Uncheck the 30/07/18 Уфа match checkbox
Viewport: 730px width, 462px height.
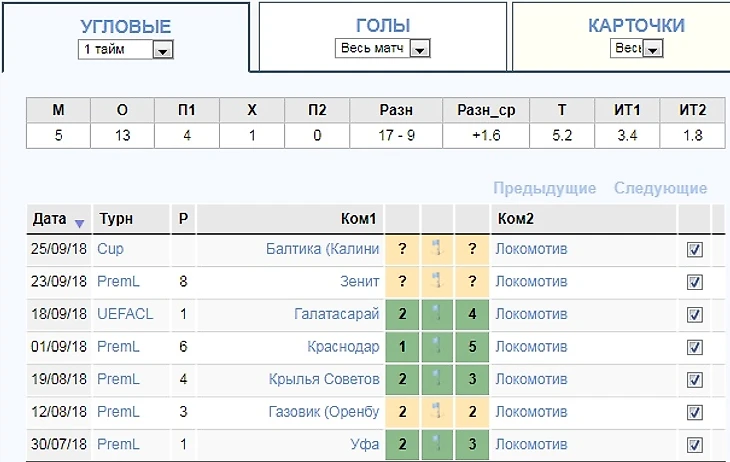tap(695, 444)
